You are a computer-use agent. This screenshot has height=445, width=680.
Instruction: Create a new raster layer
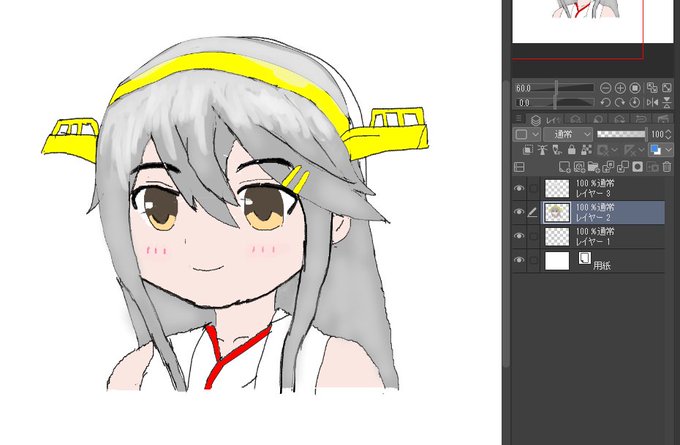click(564, 167)
